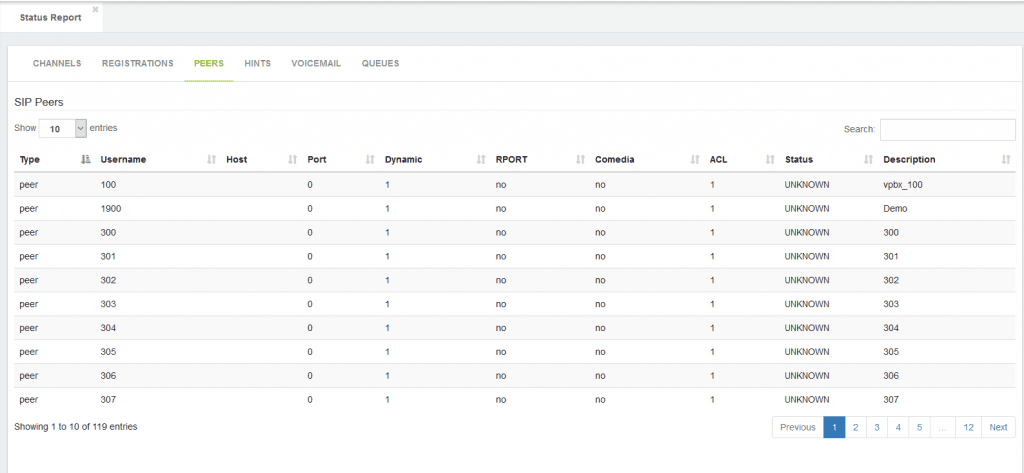
Task: Click Next pagination button
Action: coord(998,427)
